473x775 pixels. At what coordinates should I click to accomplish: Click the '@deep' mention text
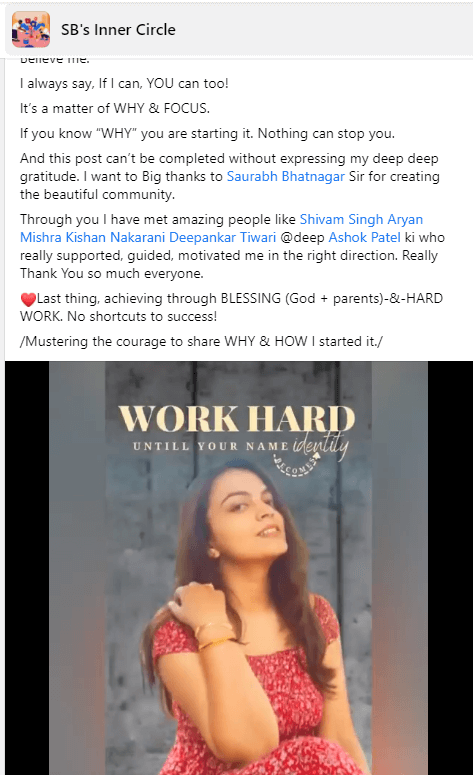click(302, 237)
